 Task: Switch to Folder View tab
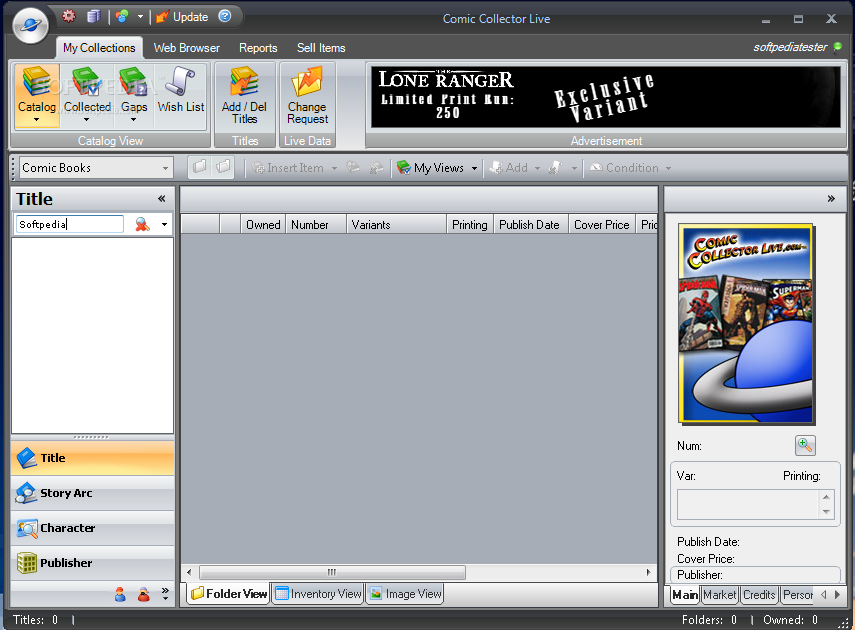[x=229, y=593]
